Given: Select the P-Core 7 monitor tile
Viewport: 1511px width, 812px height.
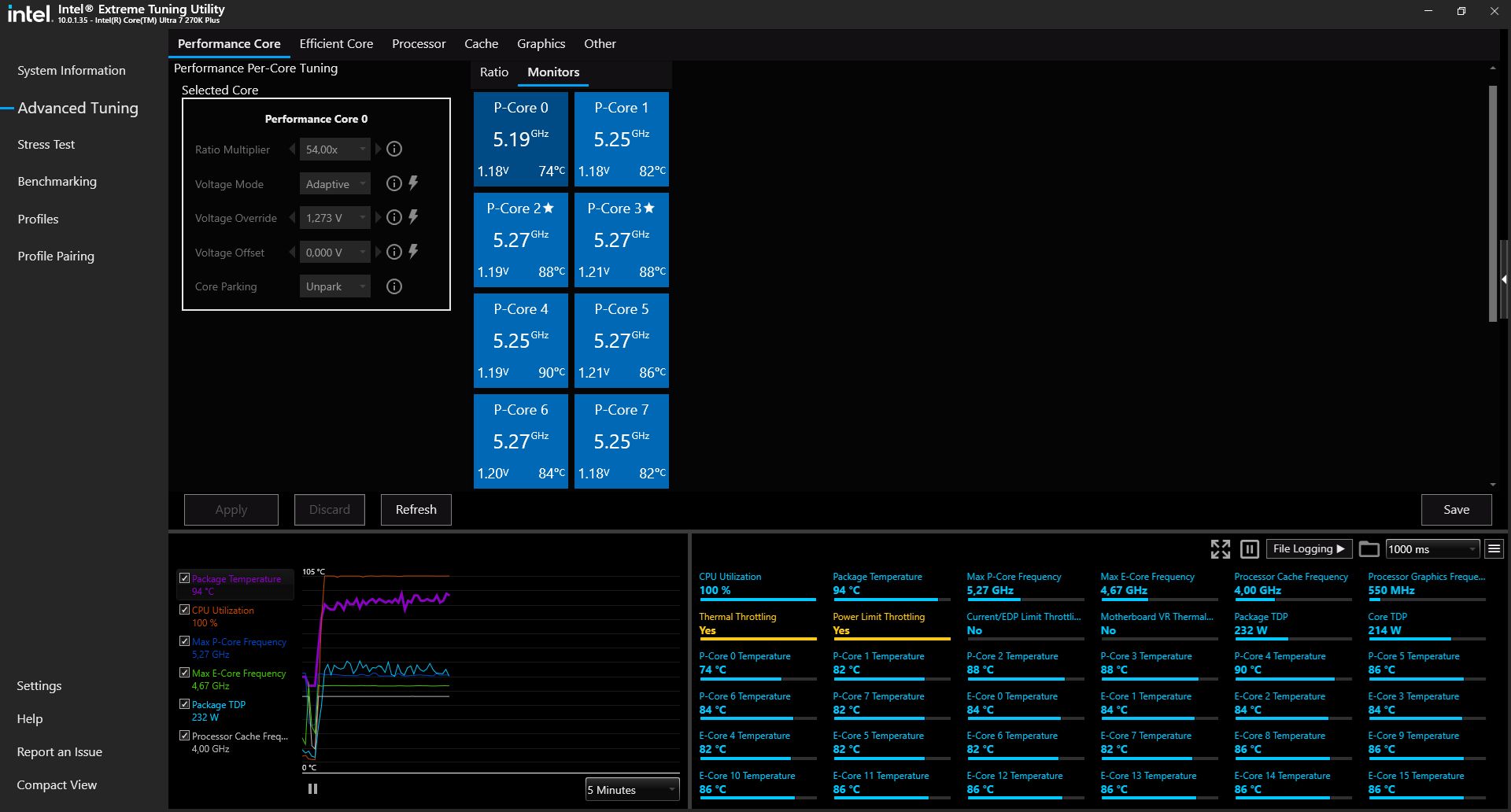Looking at the screenshot, I should 621,441.
